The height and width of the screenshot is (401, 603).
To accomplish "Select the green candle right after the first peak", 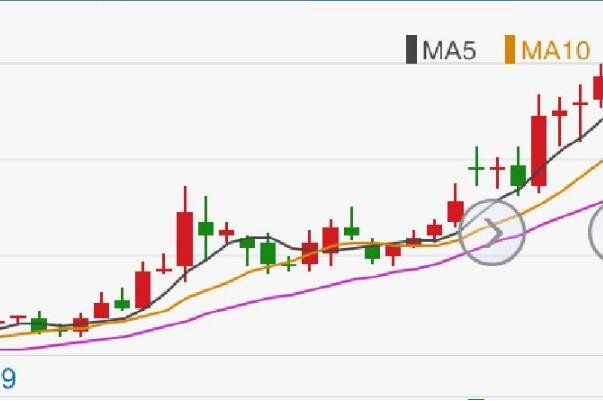I will (206, 228).
